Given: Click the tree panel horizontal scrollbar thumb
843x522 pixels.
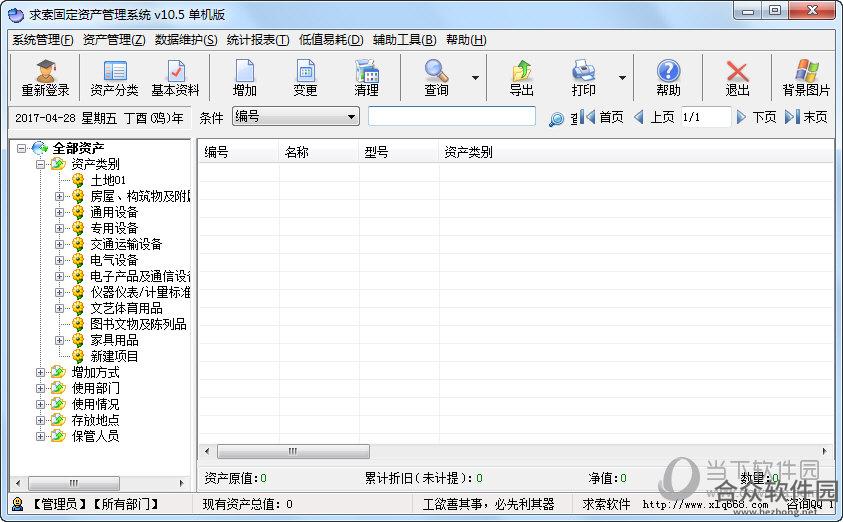Looking at the screenshot, I should (74, 483).
